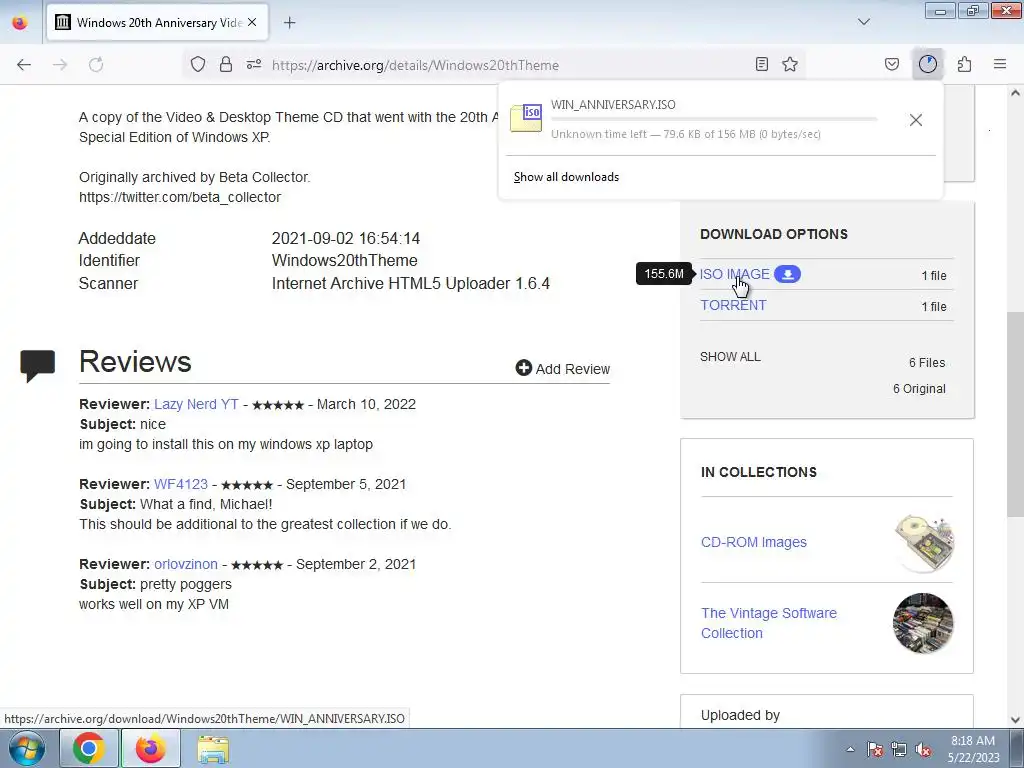Image resolution: width=1024 pixels, height=768 pixels.
Task: Click the padlock site security icon
Action: tap(226, 65)
